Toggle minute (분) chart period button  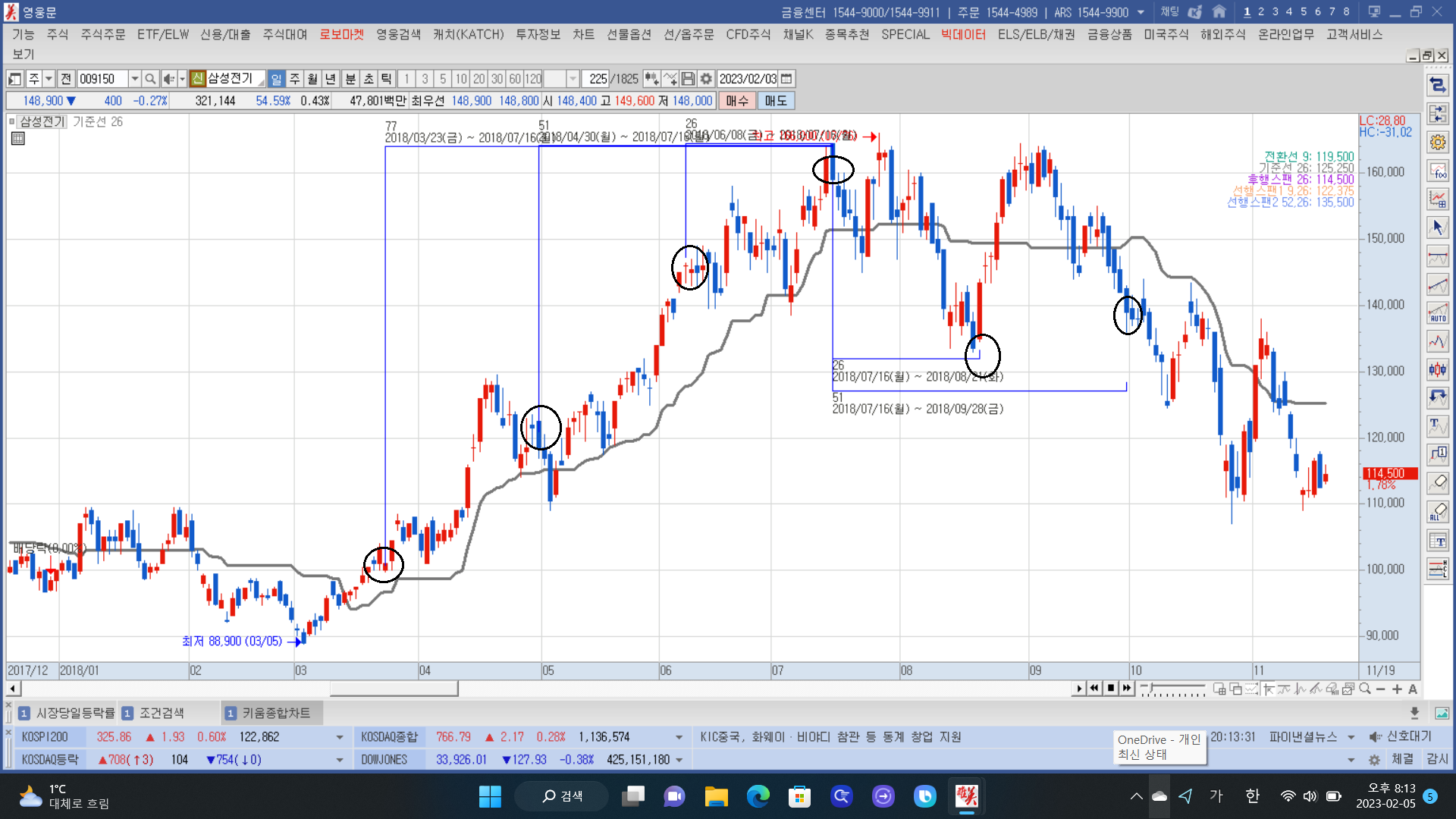click(350, 79)
